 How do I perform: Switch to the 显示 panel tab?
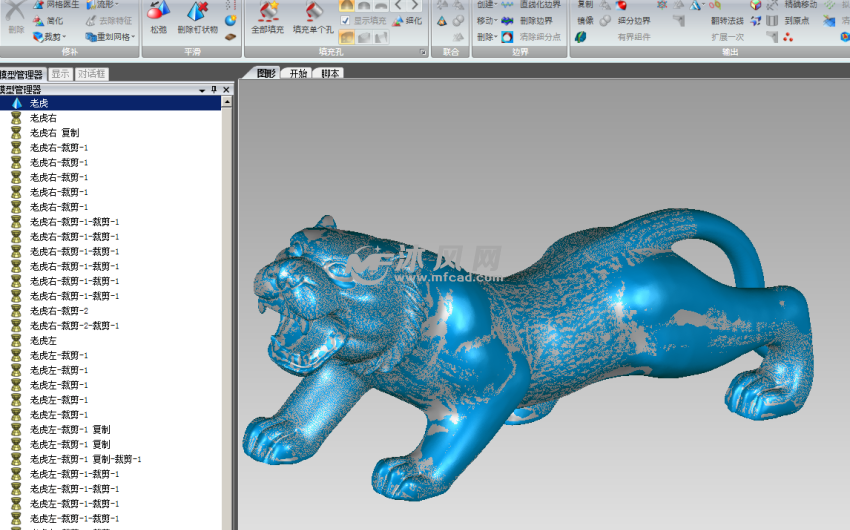tap(60, 74)
